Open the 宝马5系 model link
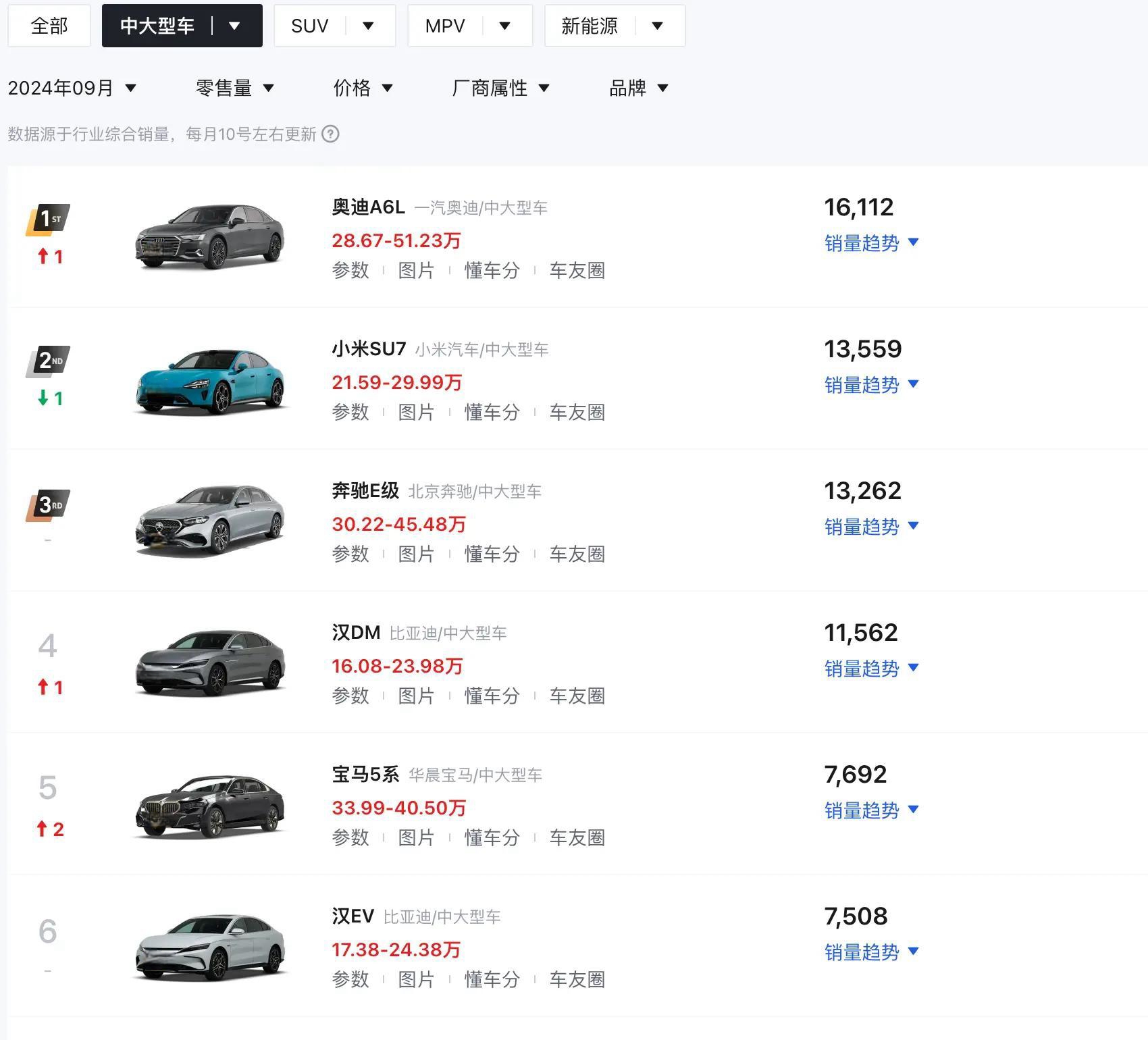This screenshot has height=1040, width=1148. click(x=365, y=774)
